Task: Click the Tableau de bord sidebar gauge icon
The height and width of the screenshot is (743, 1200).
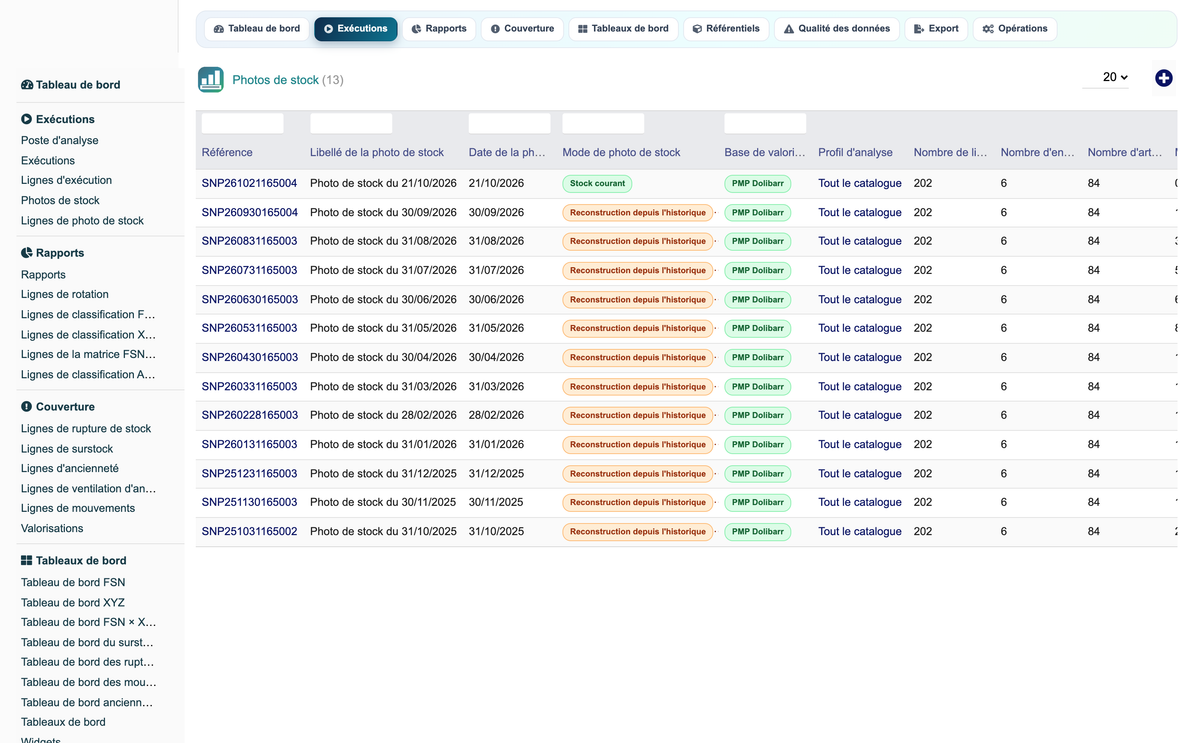Action: 27,85
